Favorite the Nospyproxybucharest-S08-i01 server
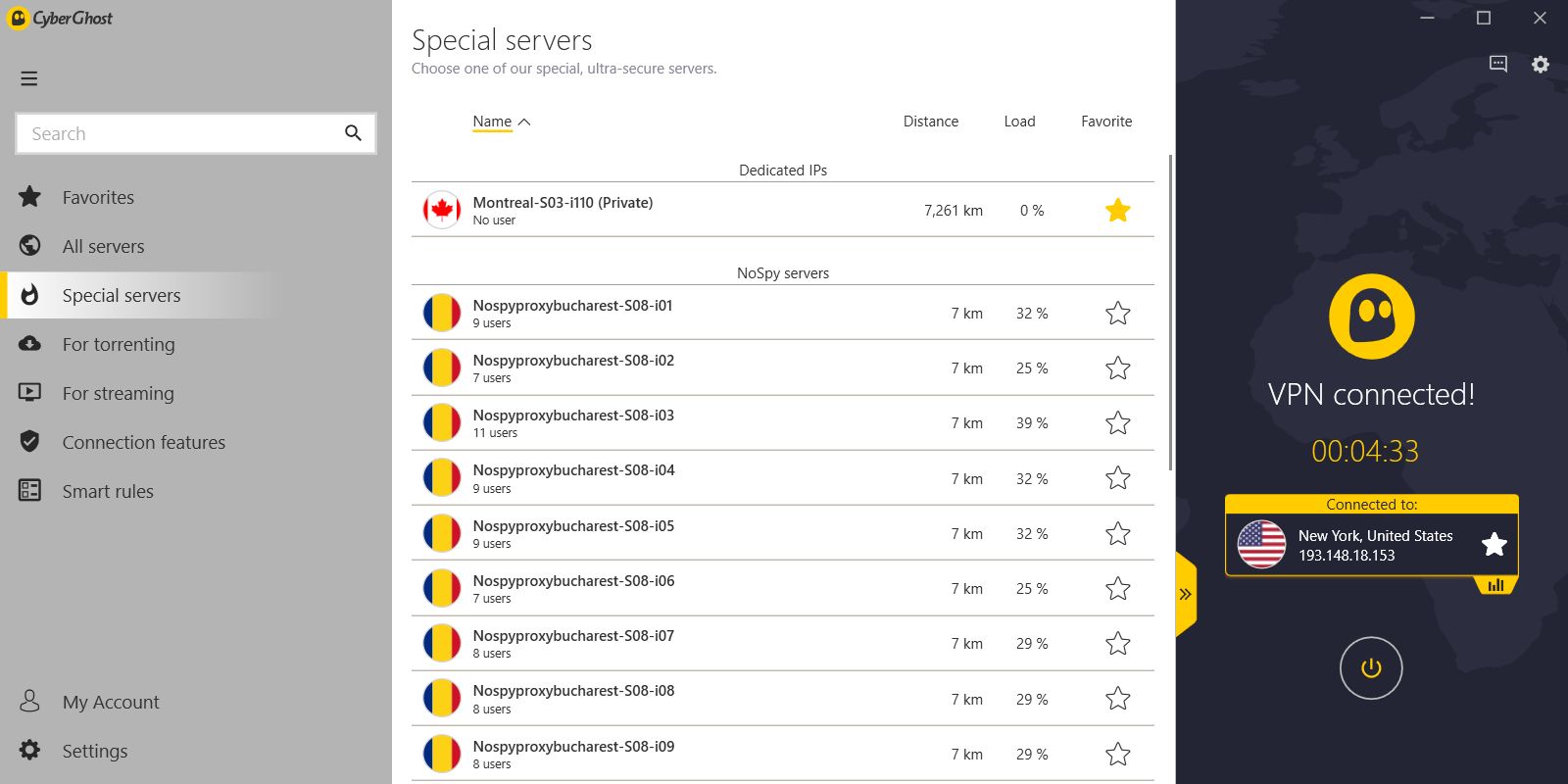The height and width of the screenshot is (784, 1568). (1117, 314)
